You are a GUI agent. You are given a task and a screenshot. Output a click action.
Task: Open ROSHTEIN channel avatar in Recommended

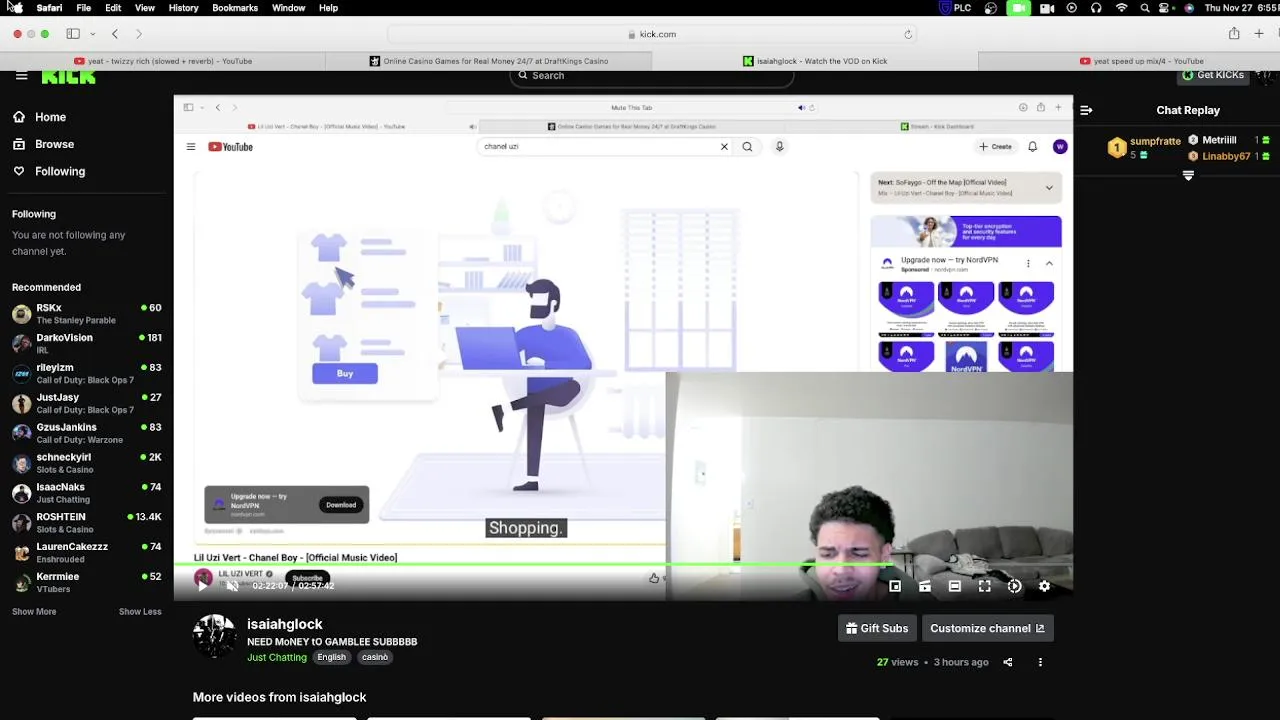point(21,523)
